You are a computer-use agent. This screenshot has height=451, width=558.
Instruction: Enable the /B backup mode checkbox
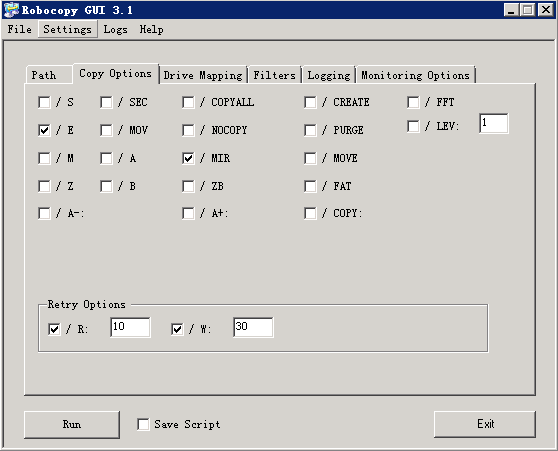pyautogui.click(x=106, y=186)
